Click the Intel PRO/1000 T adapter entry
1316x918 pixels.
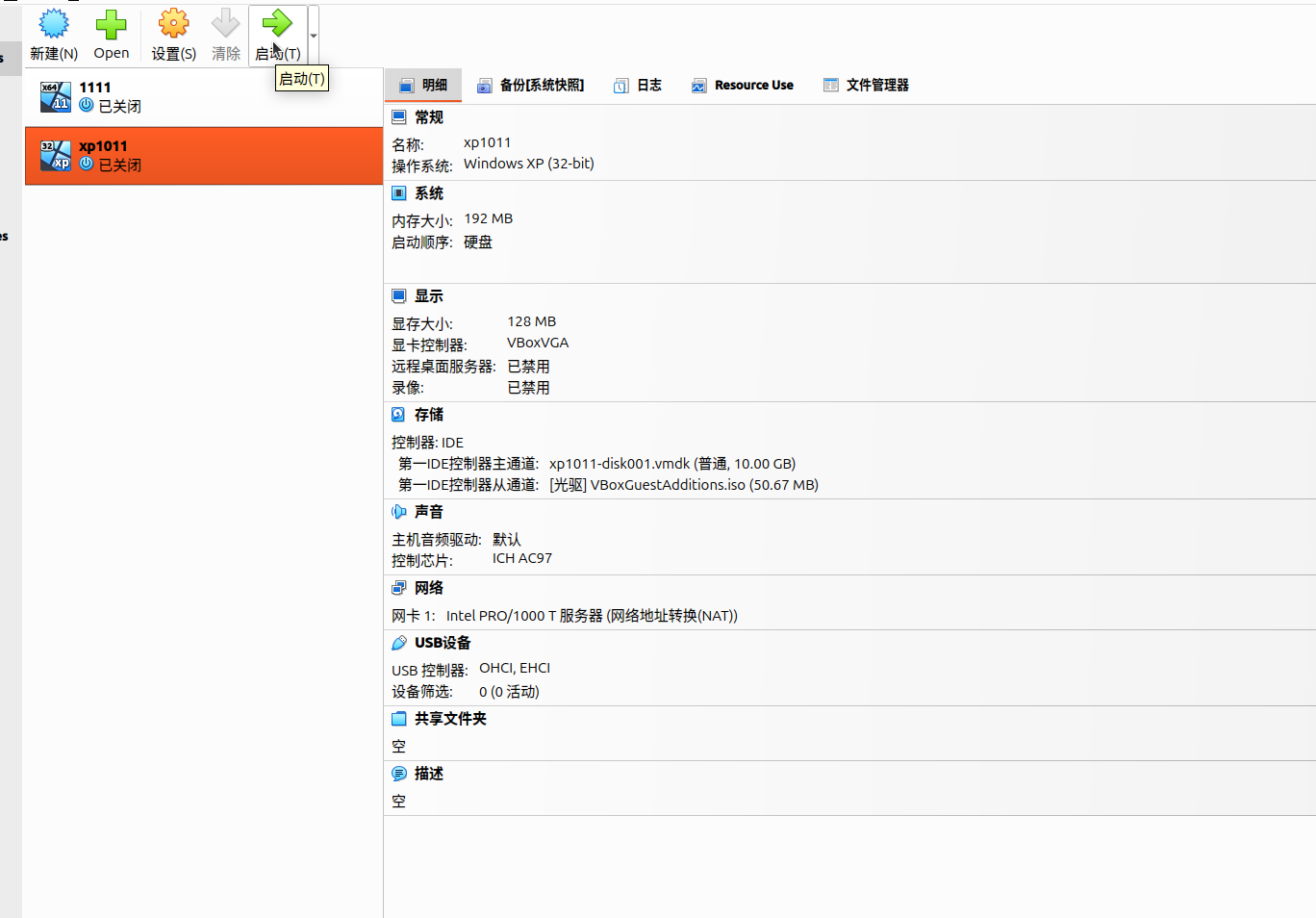(x=592, y=616)
